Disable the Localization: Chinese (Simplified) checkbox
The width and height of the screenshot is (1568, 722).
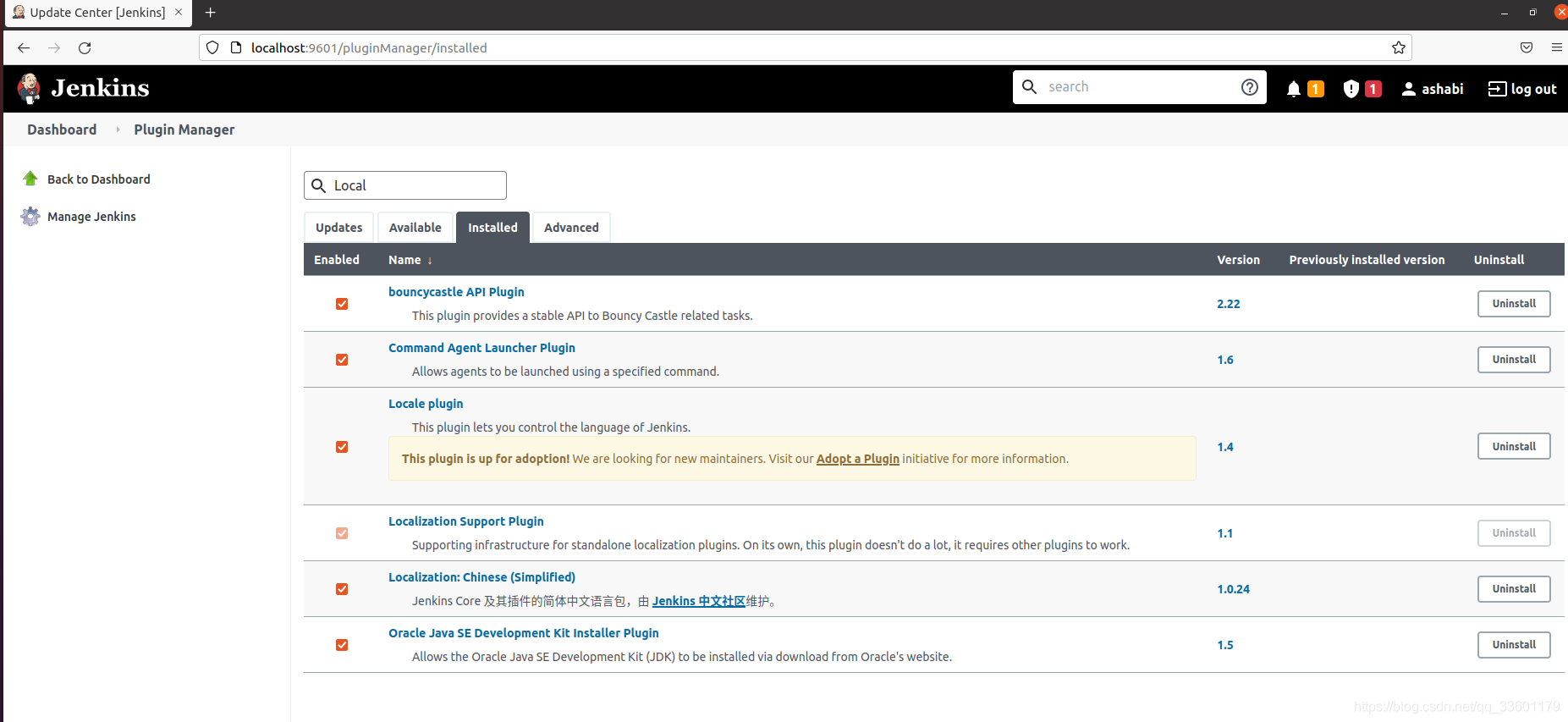tap(342, 589)
